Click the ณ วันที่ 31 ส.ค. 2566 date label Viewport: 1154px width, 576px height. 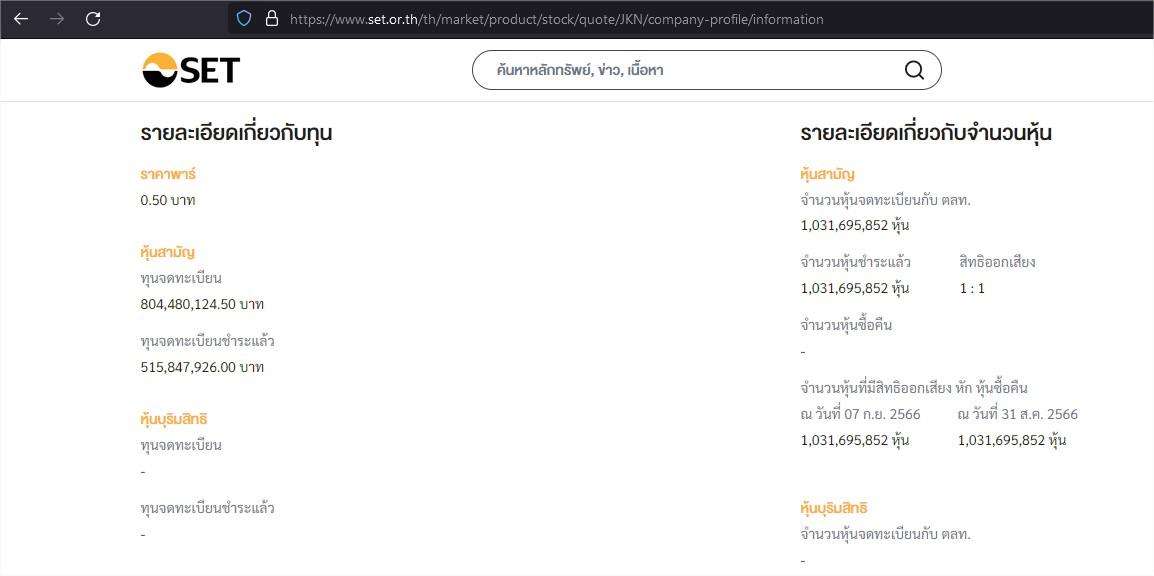[x=1017, y=414]
